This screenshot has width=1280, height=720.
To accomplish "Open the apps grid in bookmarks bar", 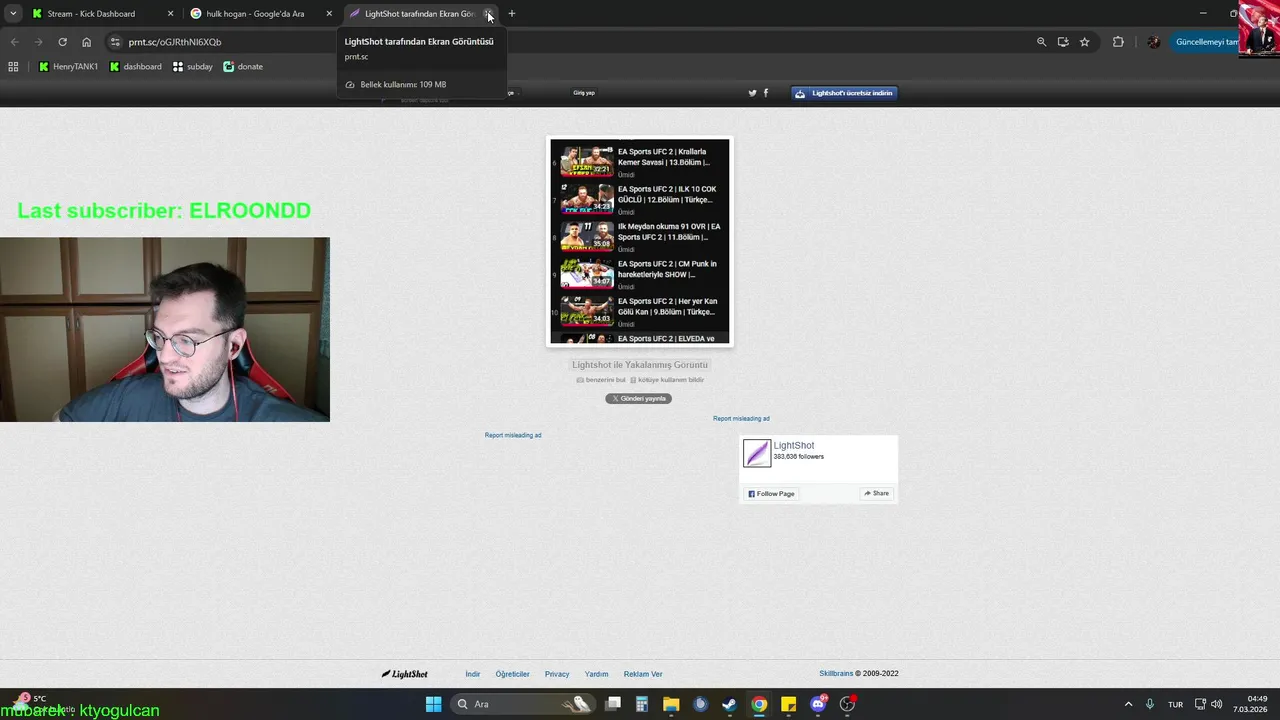I will [x=13, y=67].
